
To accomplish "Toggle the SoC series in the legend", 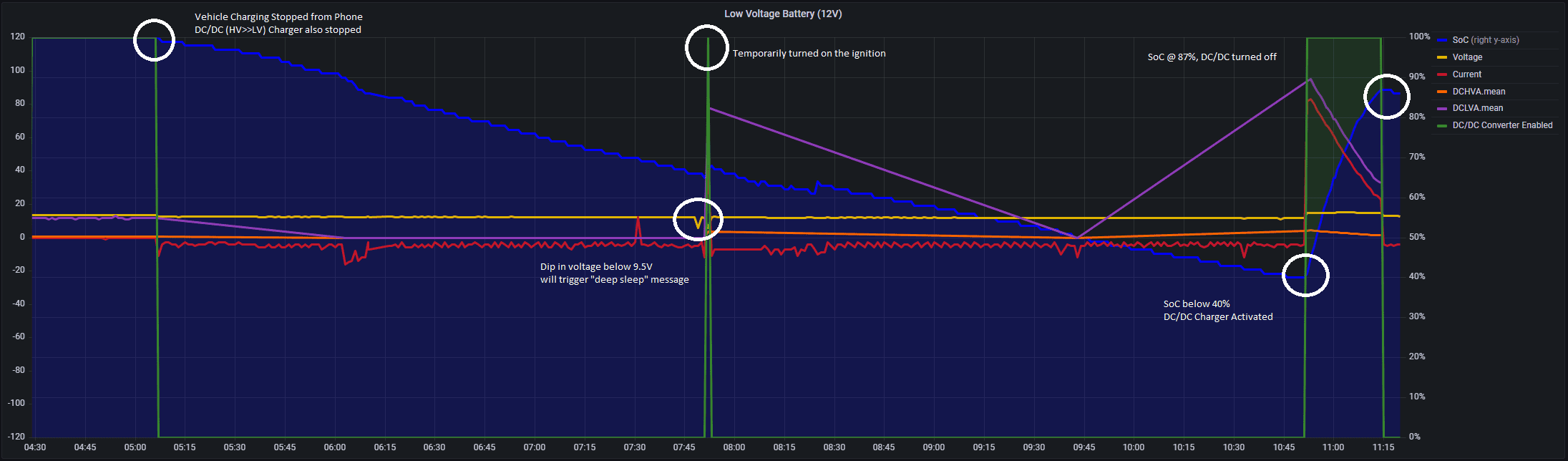I will (x=1485, y=40).
